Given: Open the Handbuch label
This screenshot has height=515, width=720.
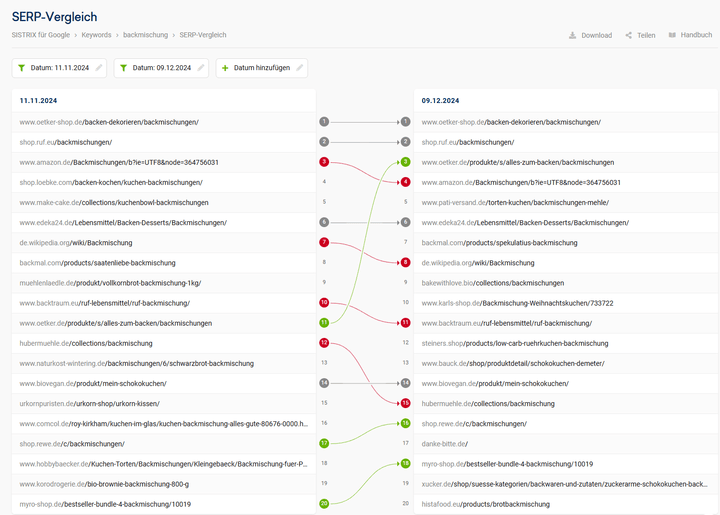Looking at the screenshot, I should click(x=696, y=35).
